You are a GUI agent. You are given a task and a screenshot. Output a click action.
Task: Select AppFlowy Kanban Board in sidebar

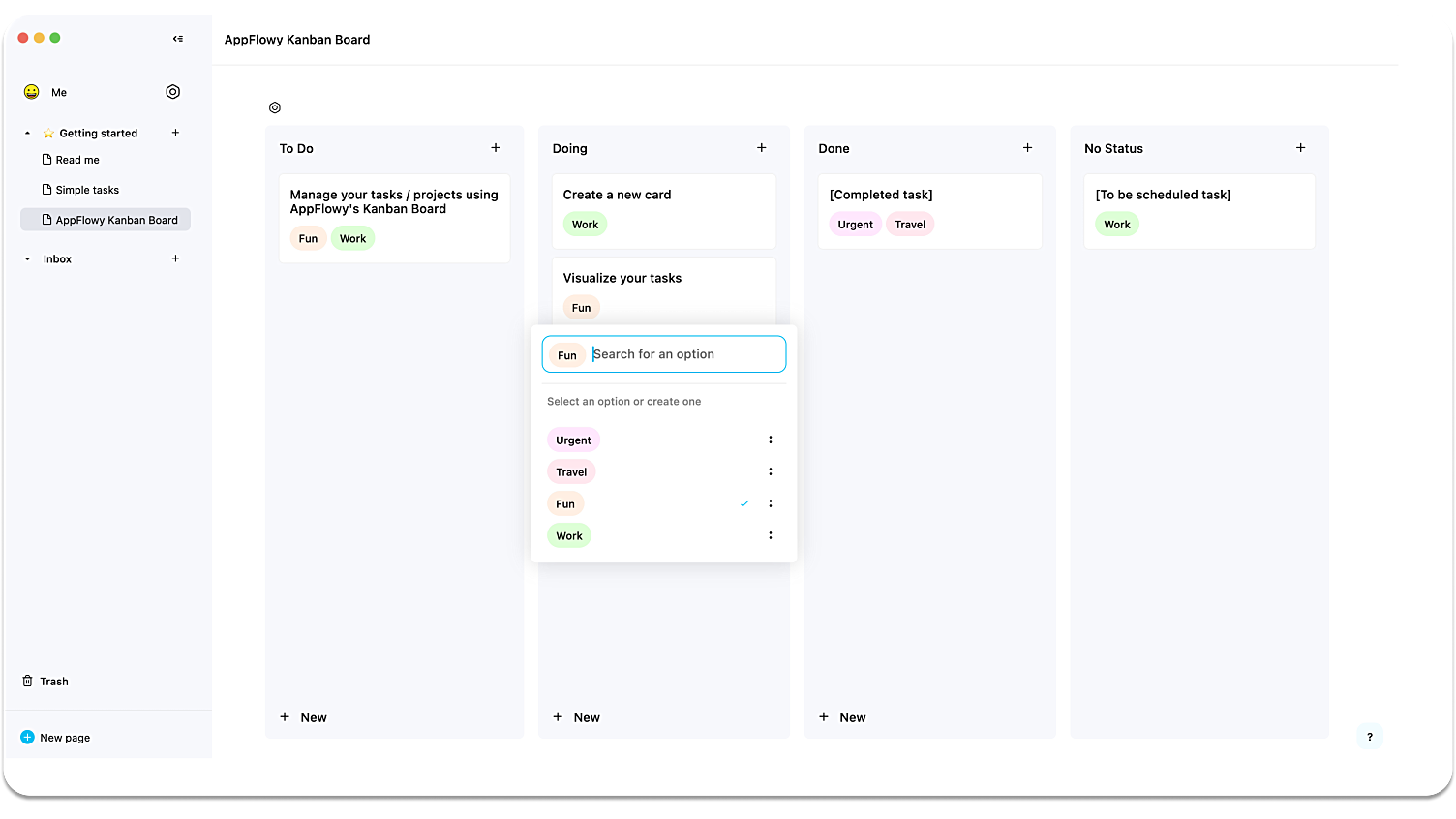(x=106, y=220)
